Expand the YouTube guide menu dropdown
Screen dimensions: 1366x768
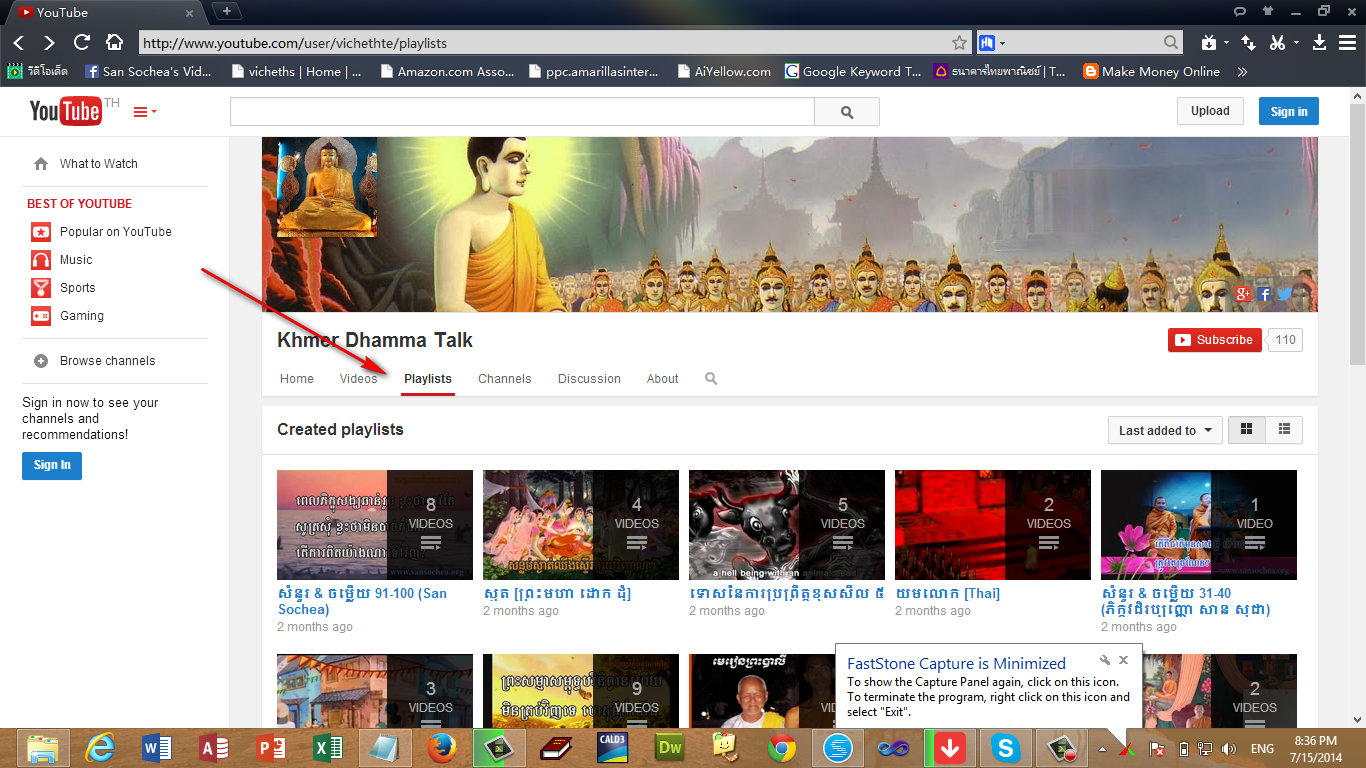click(x=145, y=112)
